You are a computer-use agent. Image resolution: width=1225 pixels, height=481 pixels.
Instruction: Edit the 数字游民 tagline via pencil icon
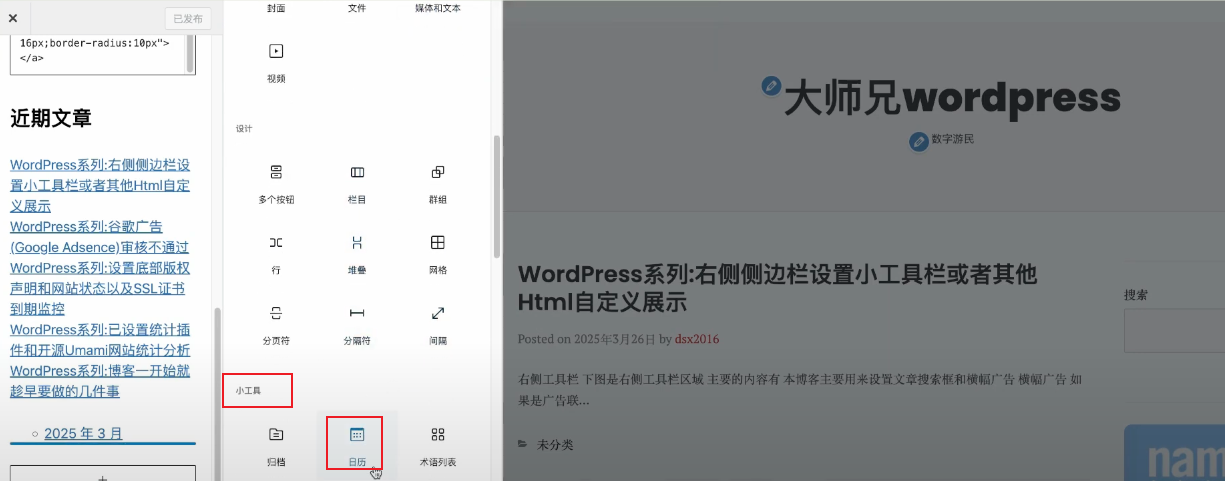click(x=919, y=142)
